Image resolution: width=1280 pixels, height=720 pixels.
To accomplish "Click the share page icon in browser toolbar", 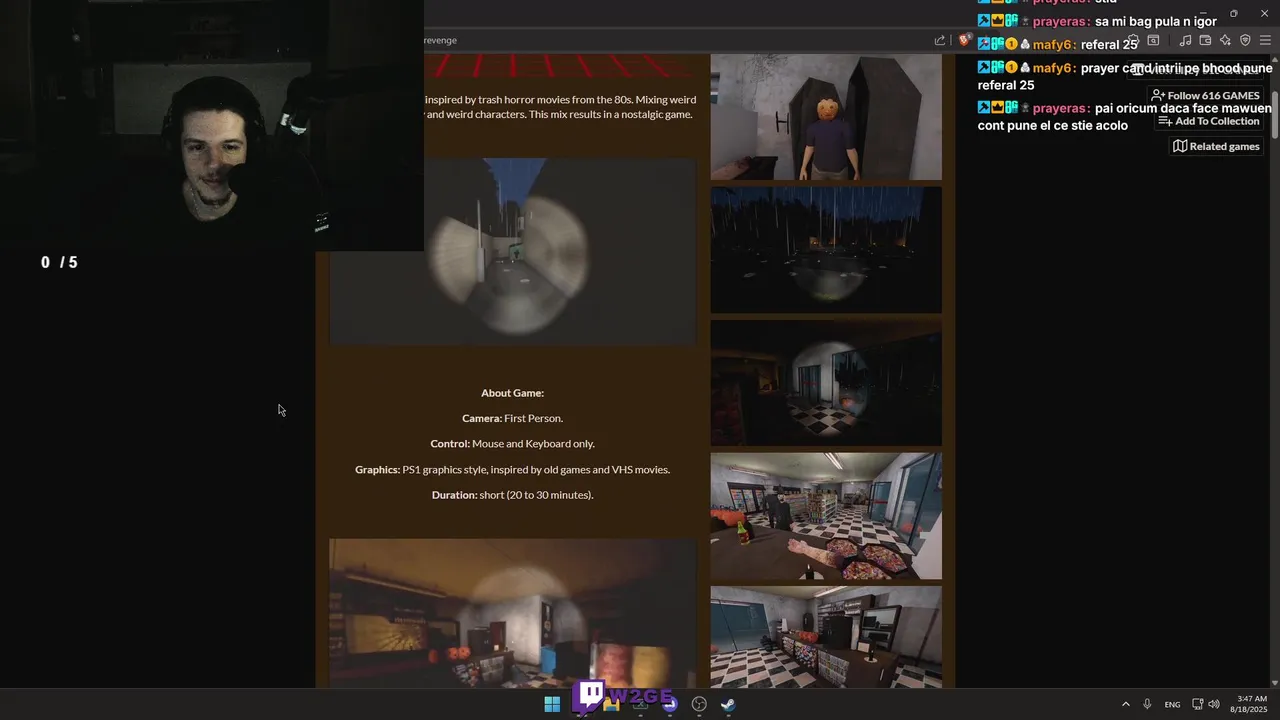I will 940,40.
